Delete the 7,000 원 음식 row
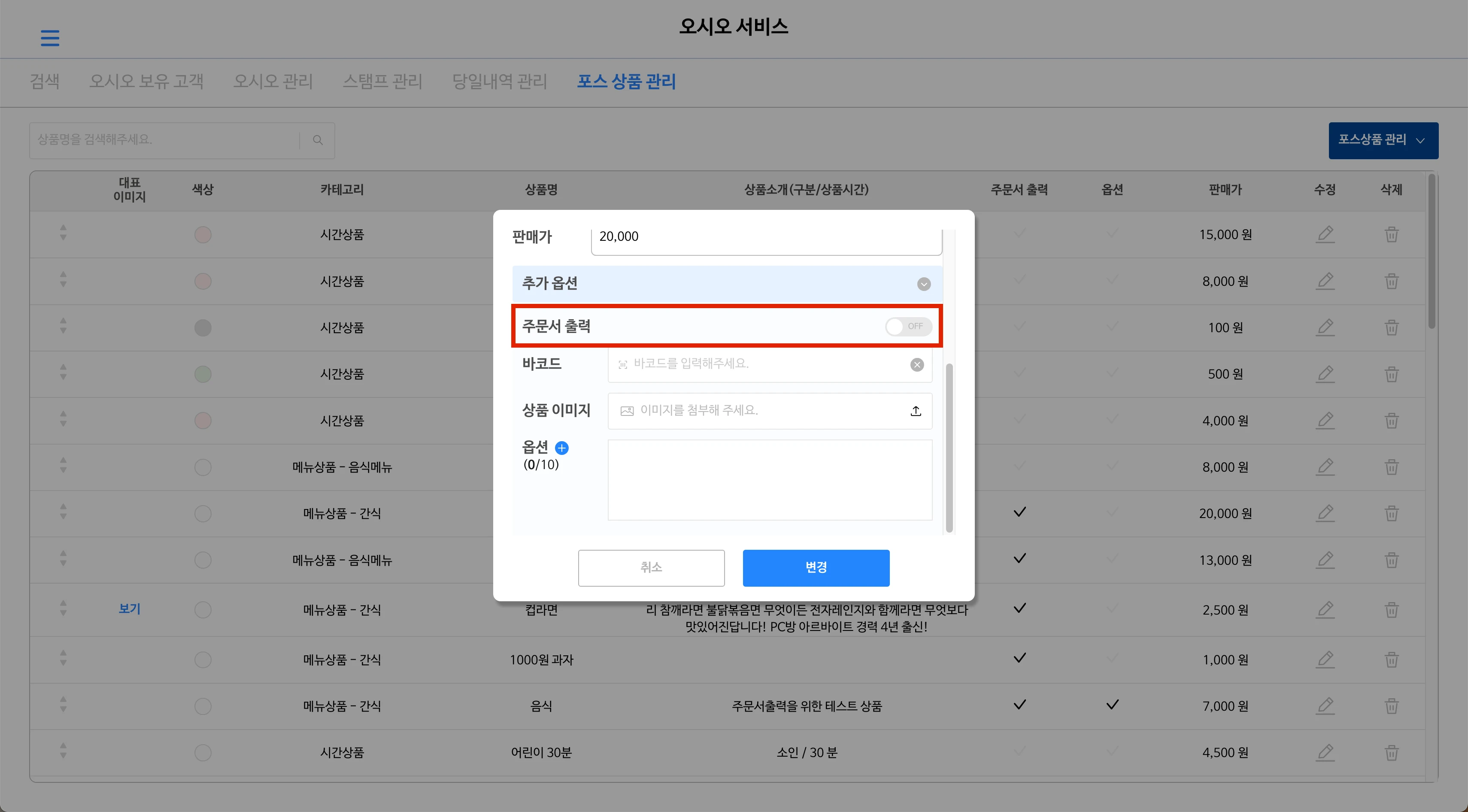This screenshot has height=812, width=1468. (x=1392, y=706)
